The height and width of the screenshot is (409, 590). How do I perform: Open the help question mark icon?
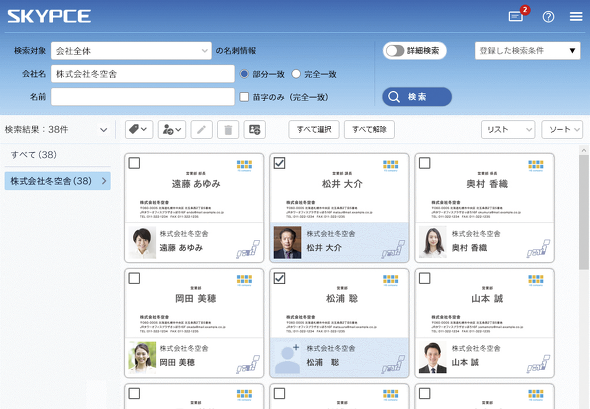[548, 17]
